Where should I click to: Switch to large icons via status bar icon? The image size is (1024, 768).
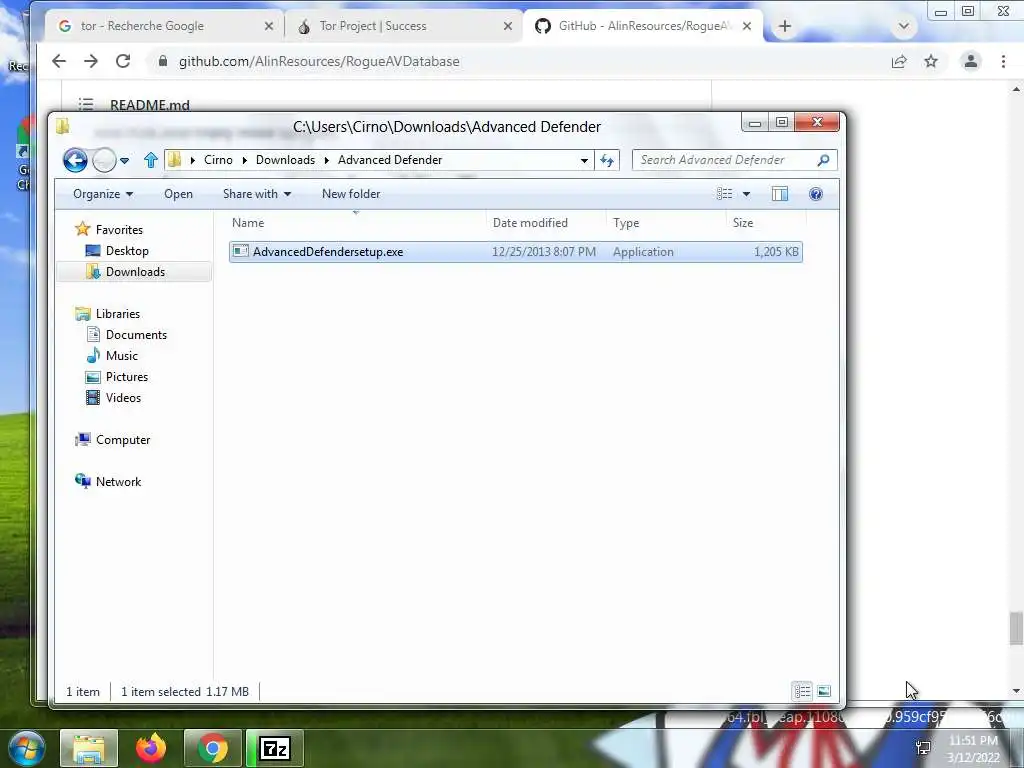coord(824,691)
